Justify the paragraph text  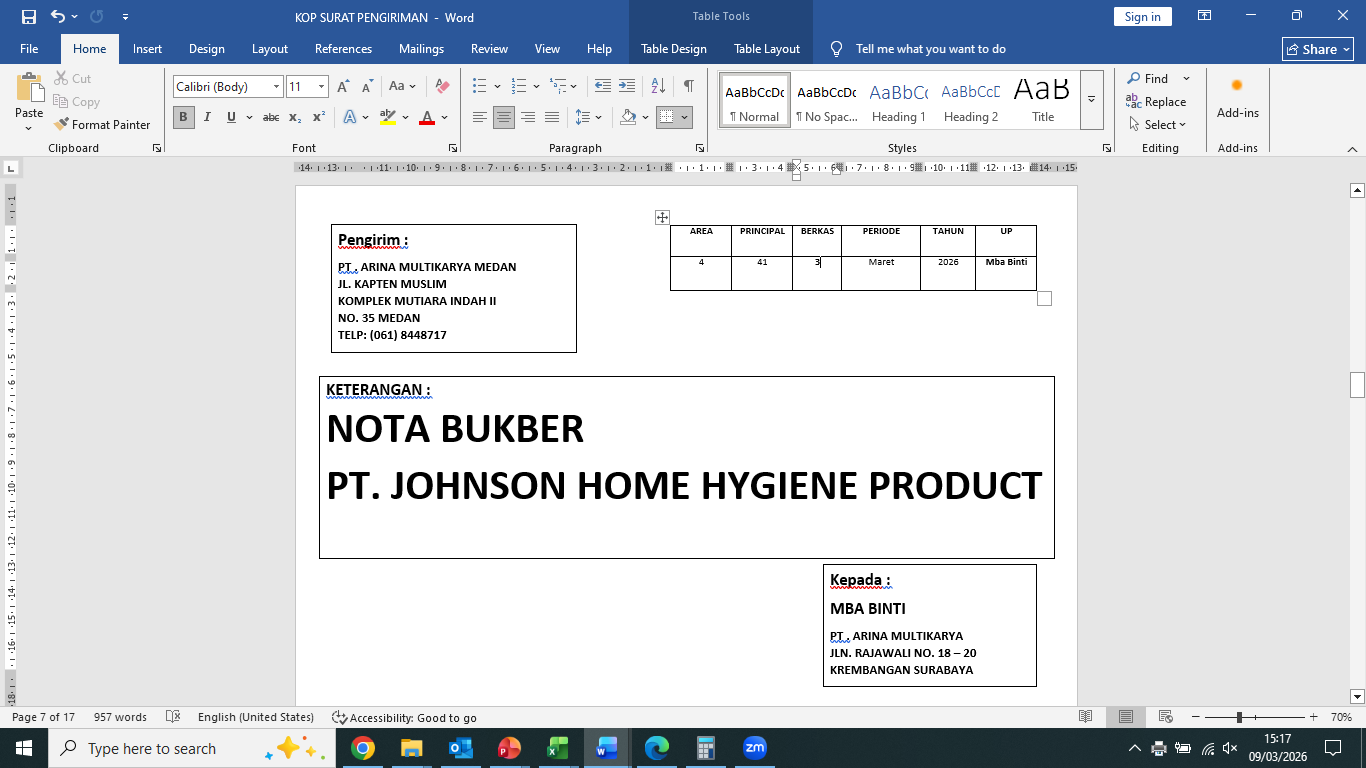coord(552,117)
